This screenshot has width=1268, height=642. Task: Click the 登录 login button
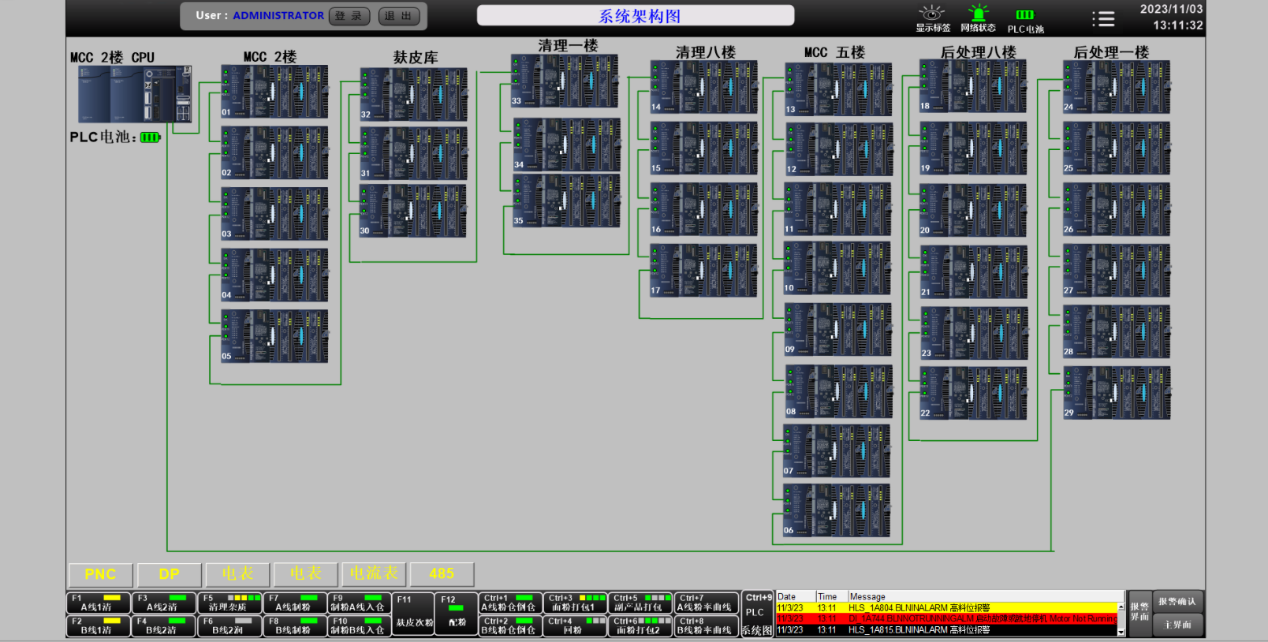[349, 16]
